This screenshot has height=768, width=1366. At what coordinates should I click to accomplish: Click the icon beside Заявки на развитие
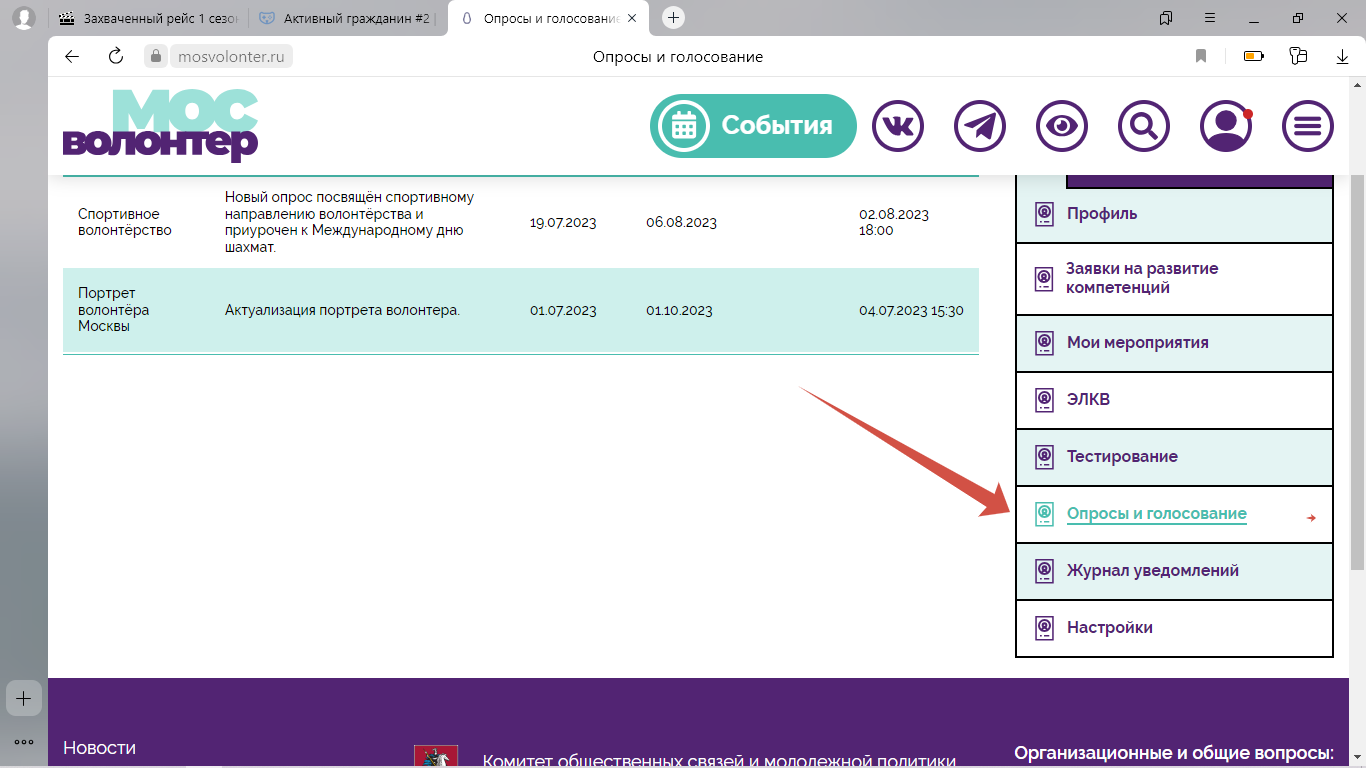(1044, 279)
